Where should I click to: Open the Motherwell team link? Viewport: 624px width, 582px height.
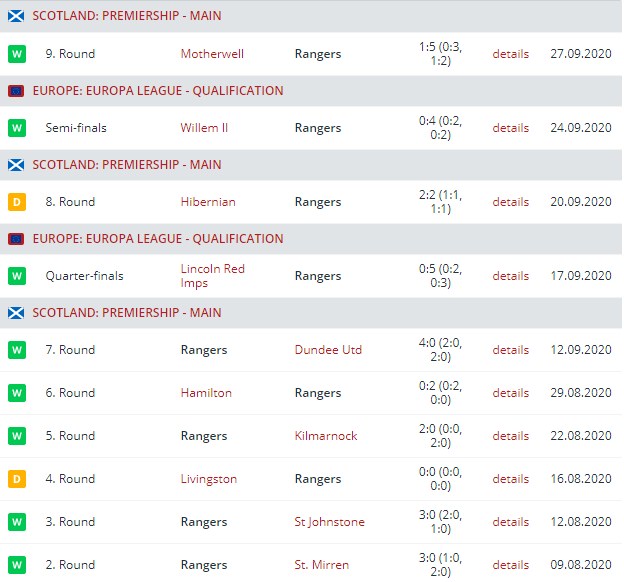click(212, 54)
